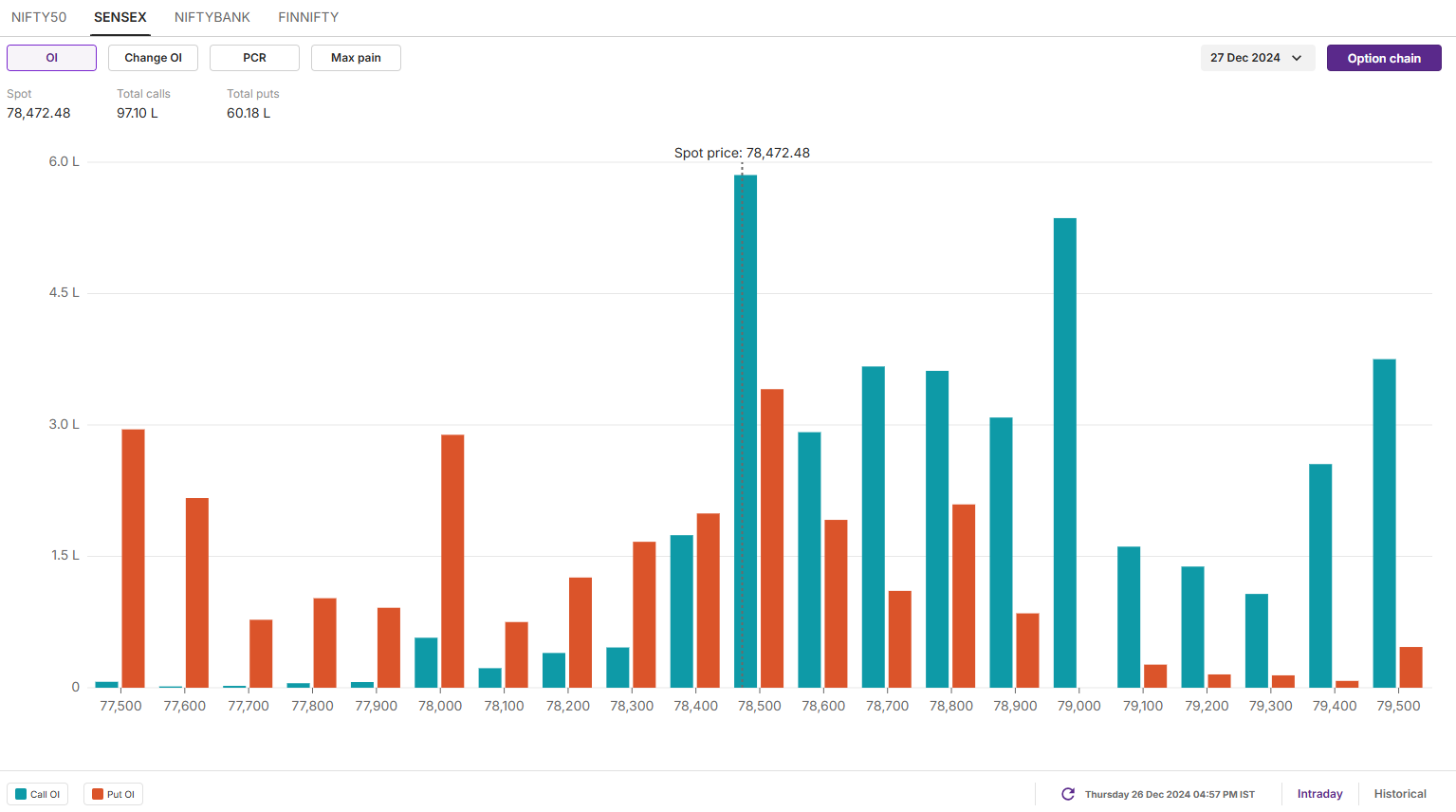
Task: Open the NIFTYBANK tab
Action: 212,17
